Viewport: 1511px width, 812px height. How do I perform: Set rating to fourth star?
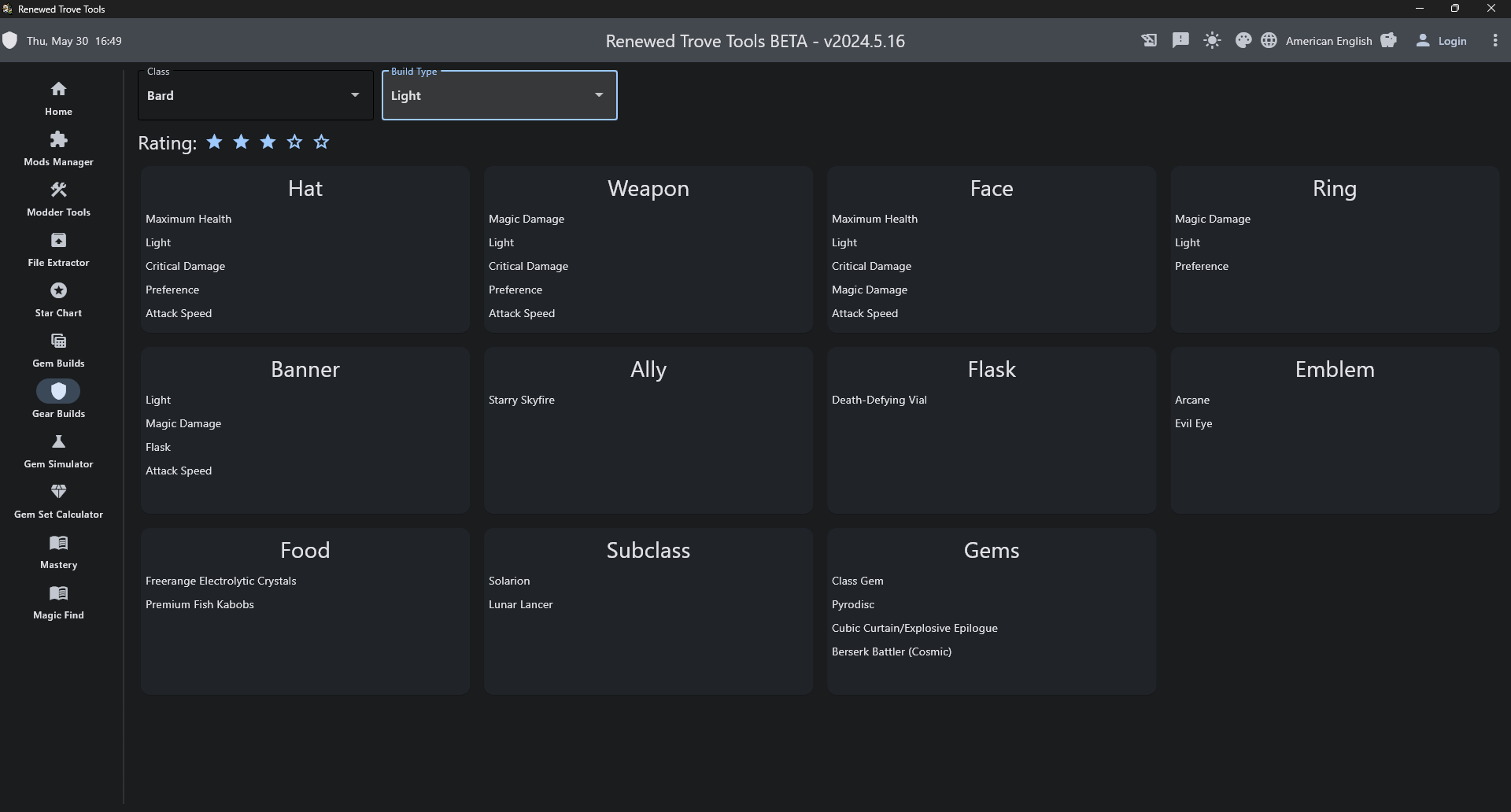tap(295, 142)
